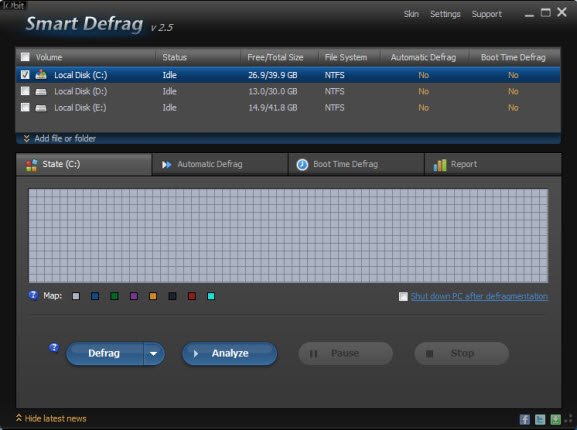Click the red color swatch in Map legend

(192, 296)
